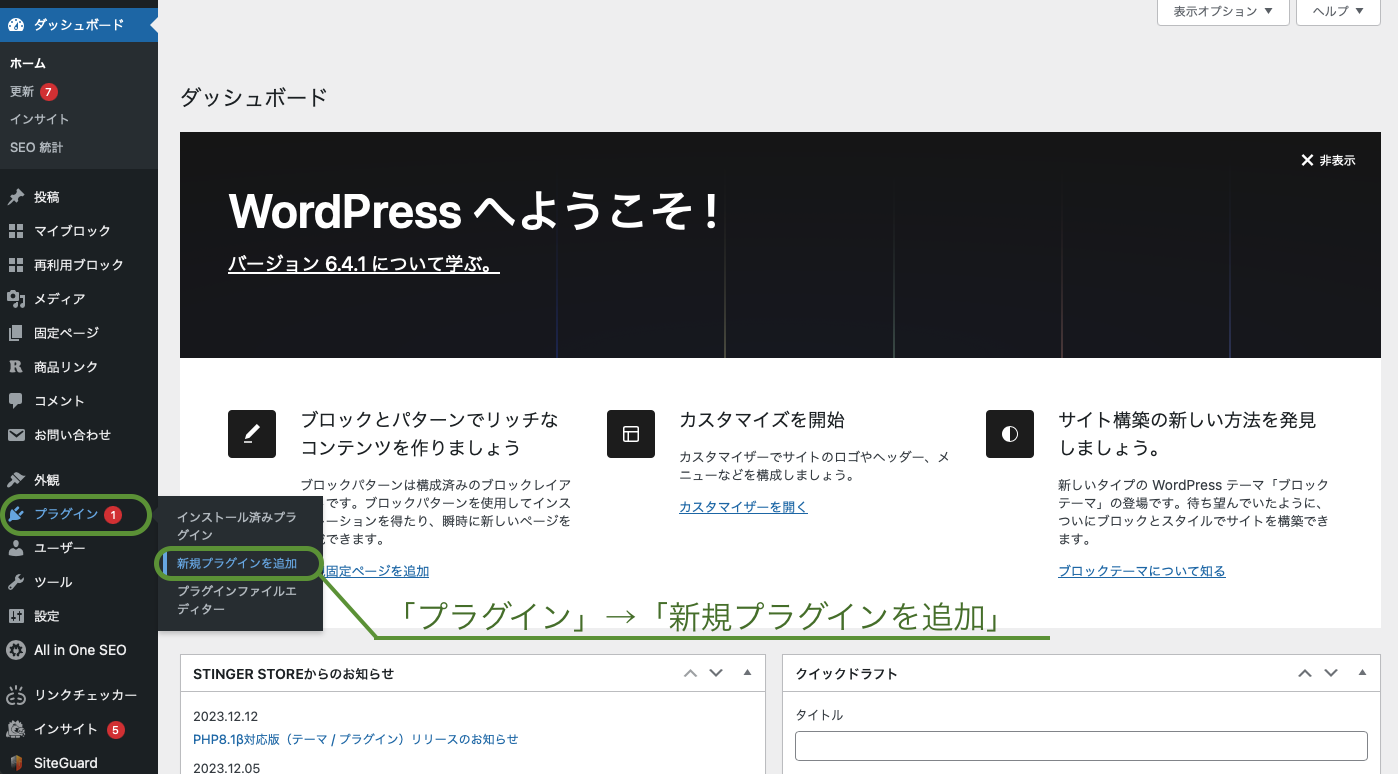The height and width of the screenshot is (774, 1398).
Task: Dismiss welcome panel with 非表示 X
Action: pos(1328,160)
